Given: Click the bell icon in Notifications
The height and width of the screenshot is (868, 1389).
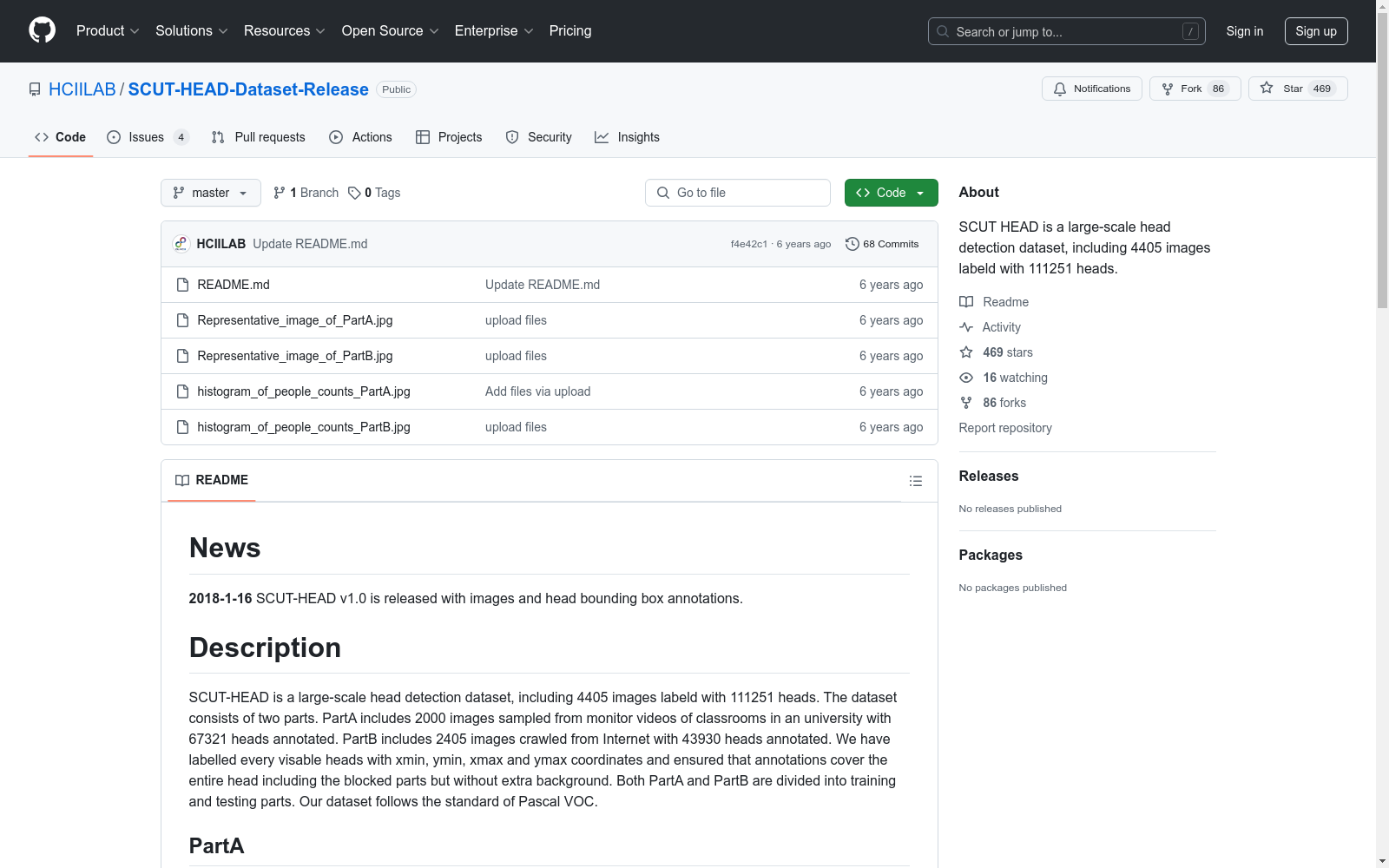Looking at the screenshot, I should 1060,89.
